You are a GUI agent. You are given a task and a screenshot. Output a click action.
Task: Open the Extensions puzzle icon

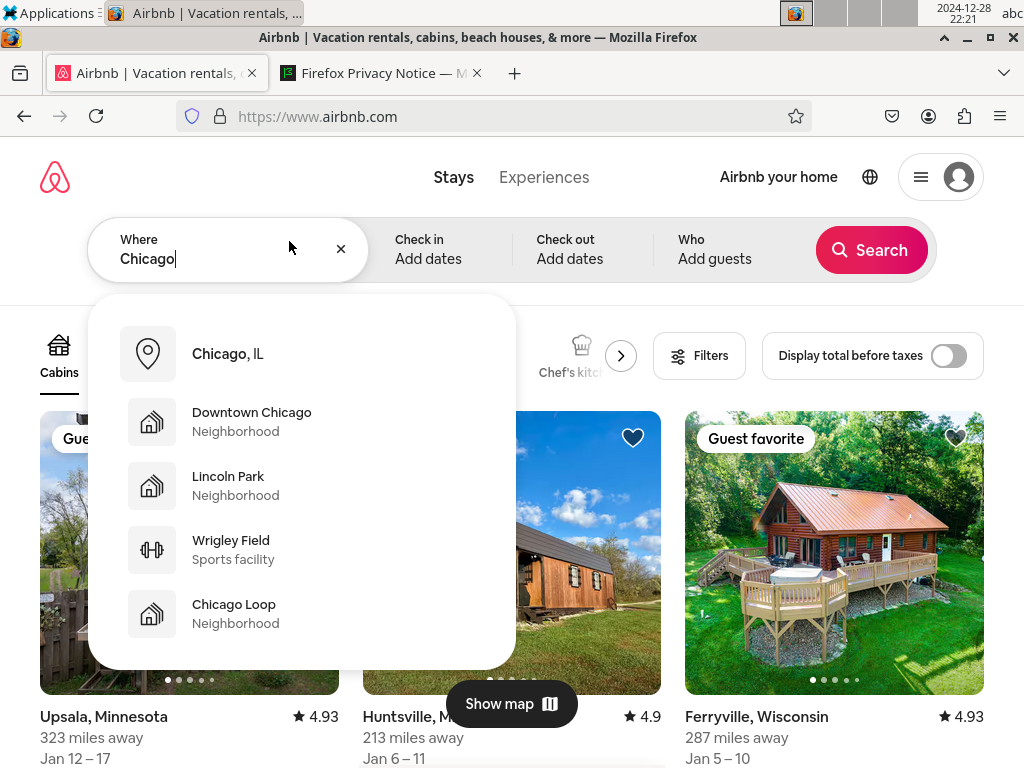pos(964,116)
